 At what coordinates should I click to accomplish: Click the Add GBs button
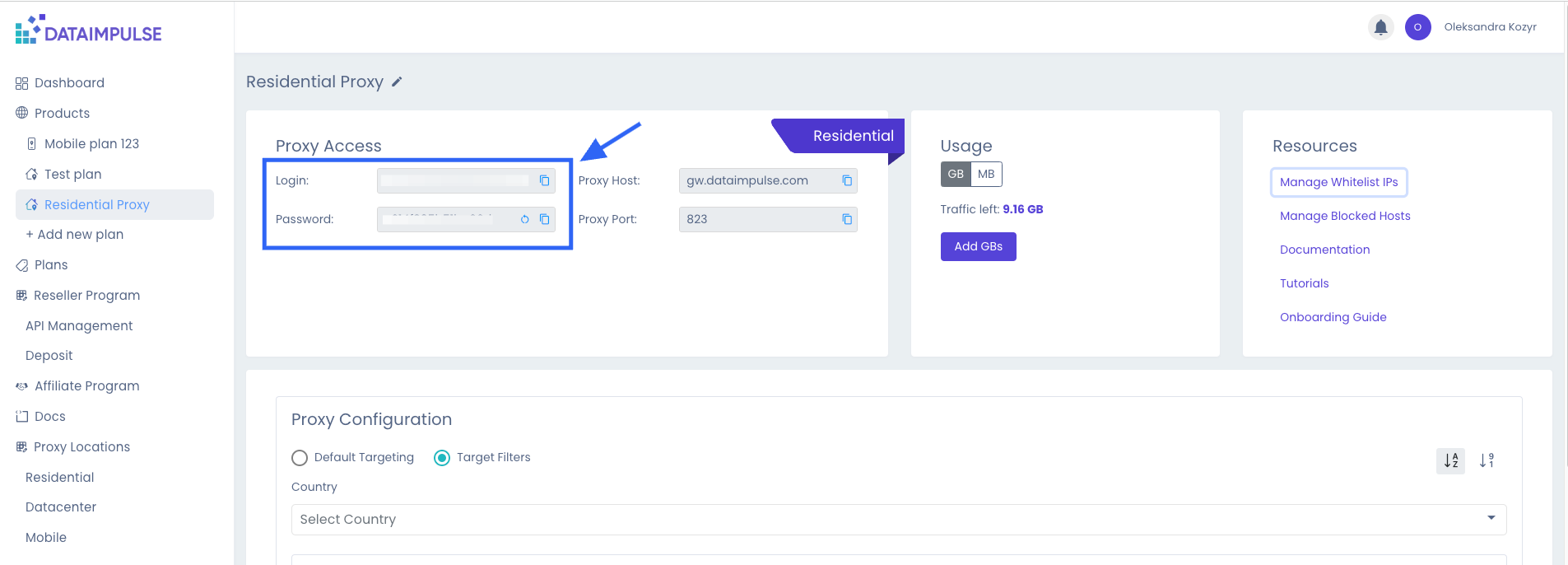[x=978, y=246]
